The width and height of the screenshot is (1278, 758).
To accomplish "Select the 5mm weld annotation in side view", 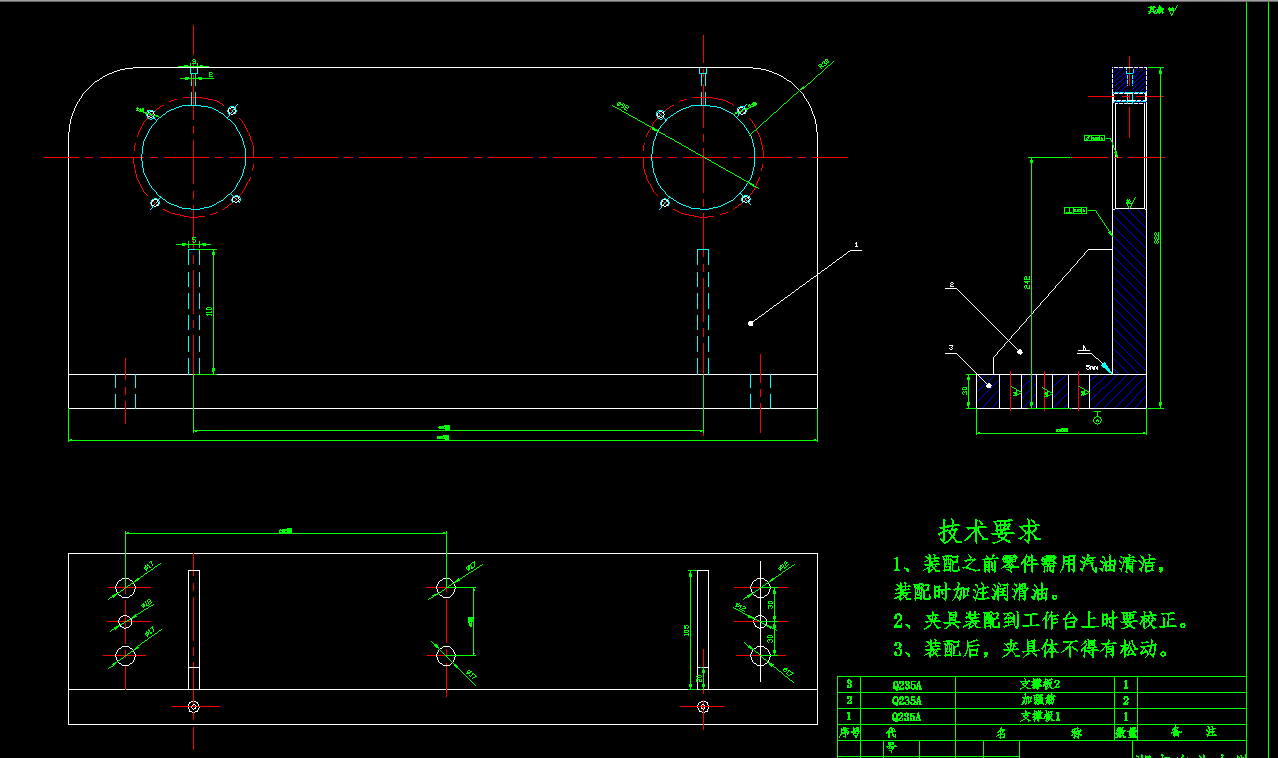I will 1092,367.
